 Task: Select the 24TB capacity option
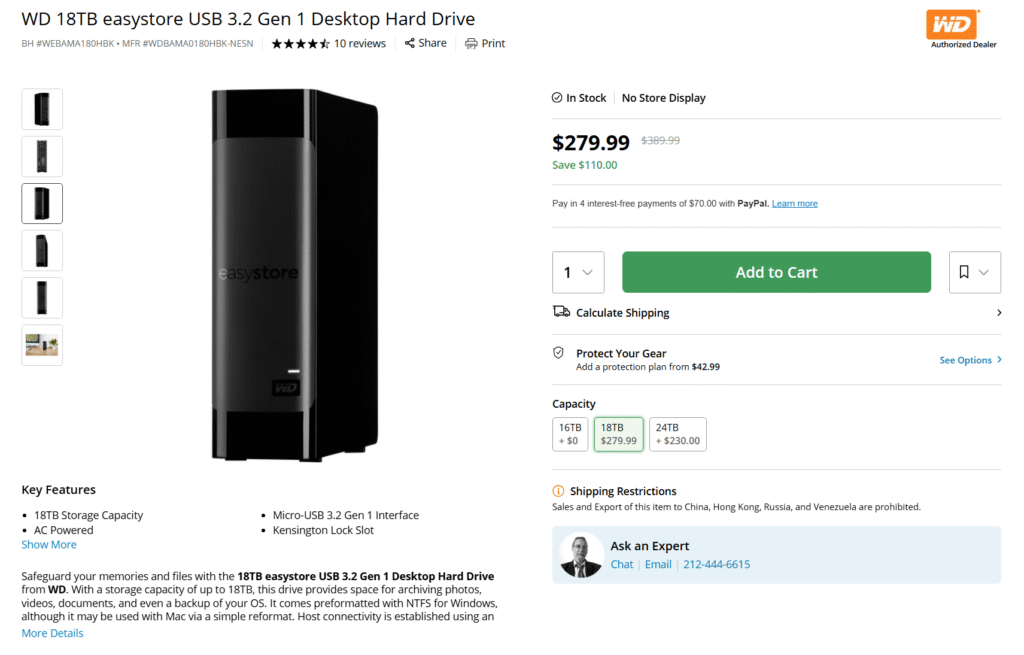[x=678, y=434]
